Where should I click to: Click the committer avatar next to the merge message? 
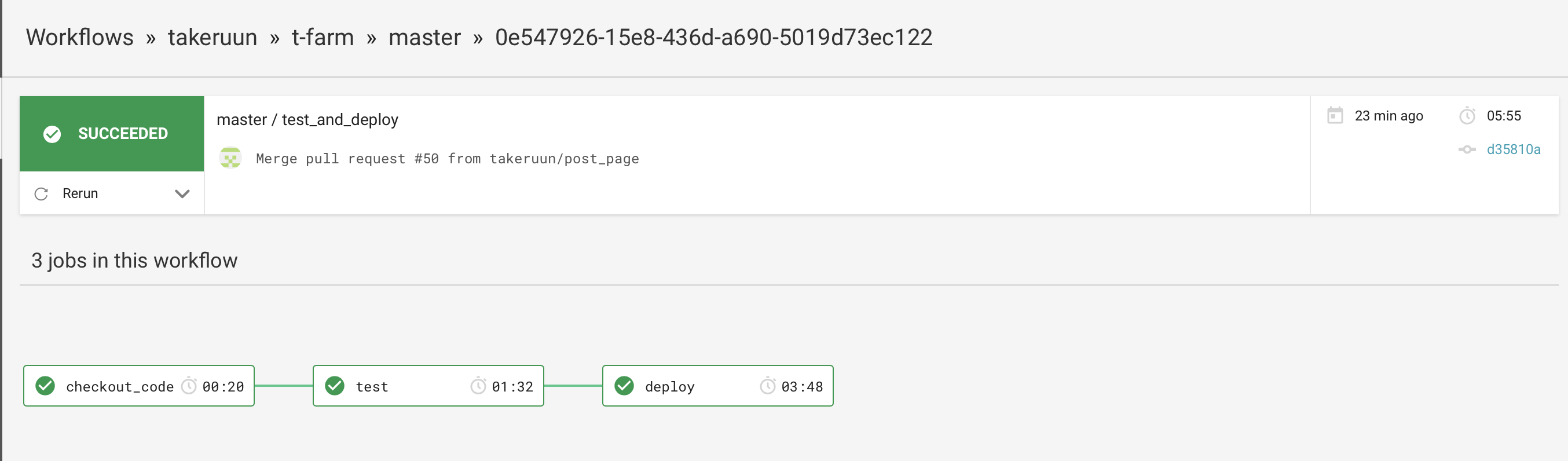click(x=230, y=158)
